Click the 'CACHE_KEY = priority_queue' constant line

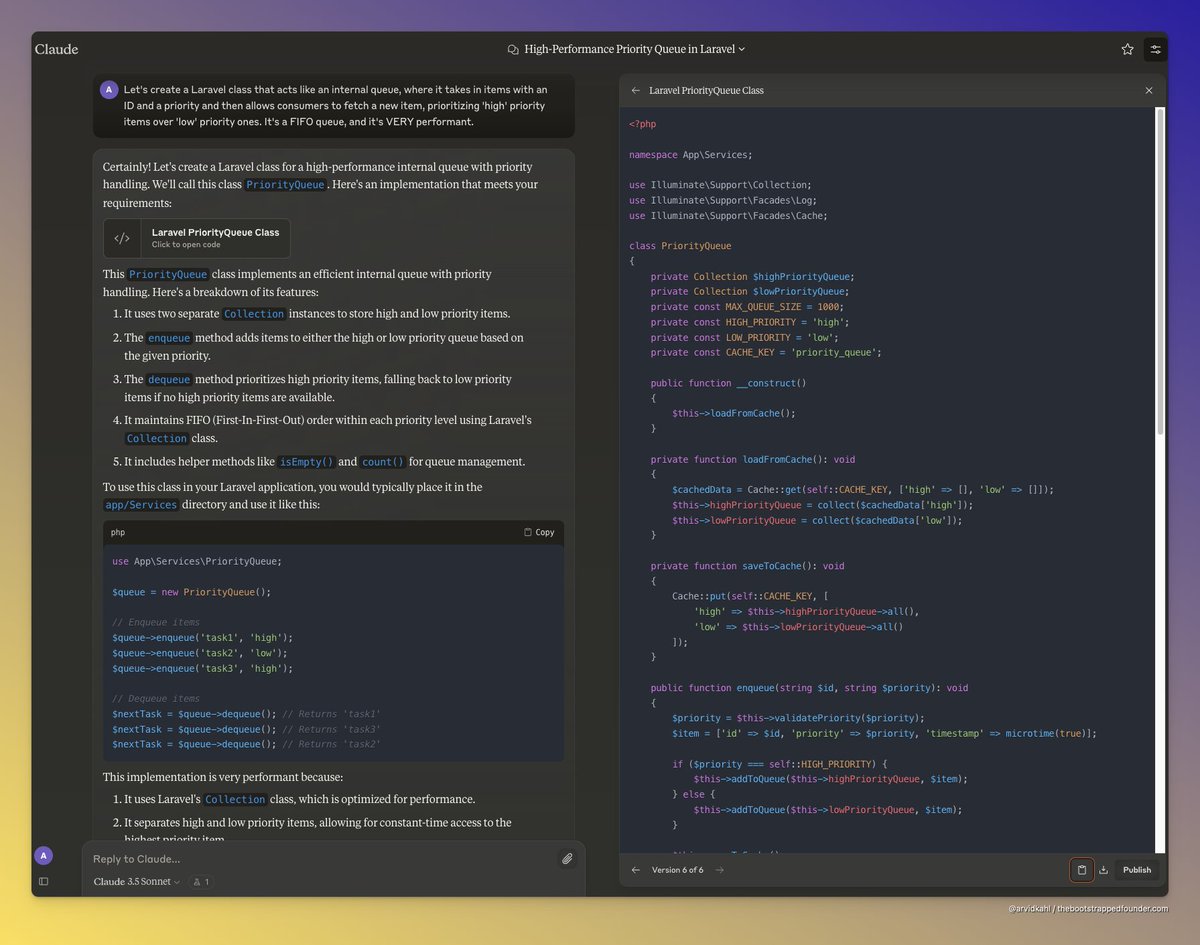click(765, 352)
